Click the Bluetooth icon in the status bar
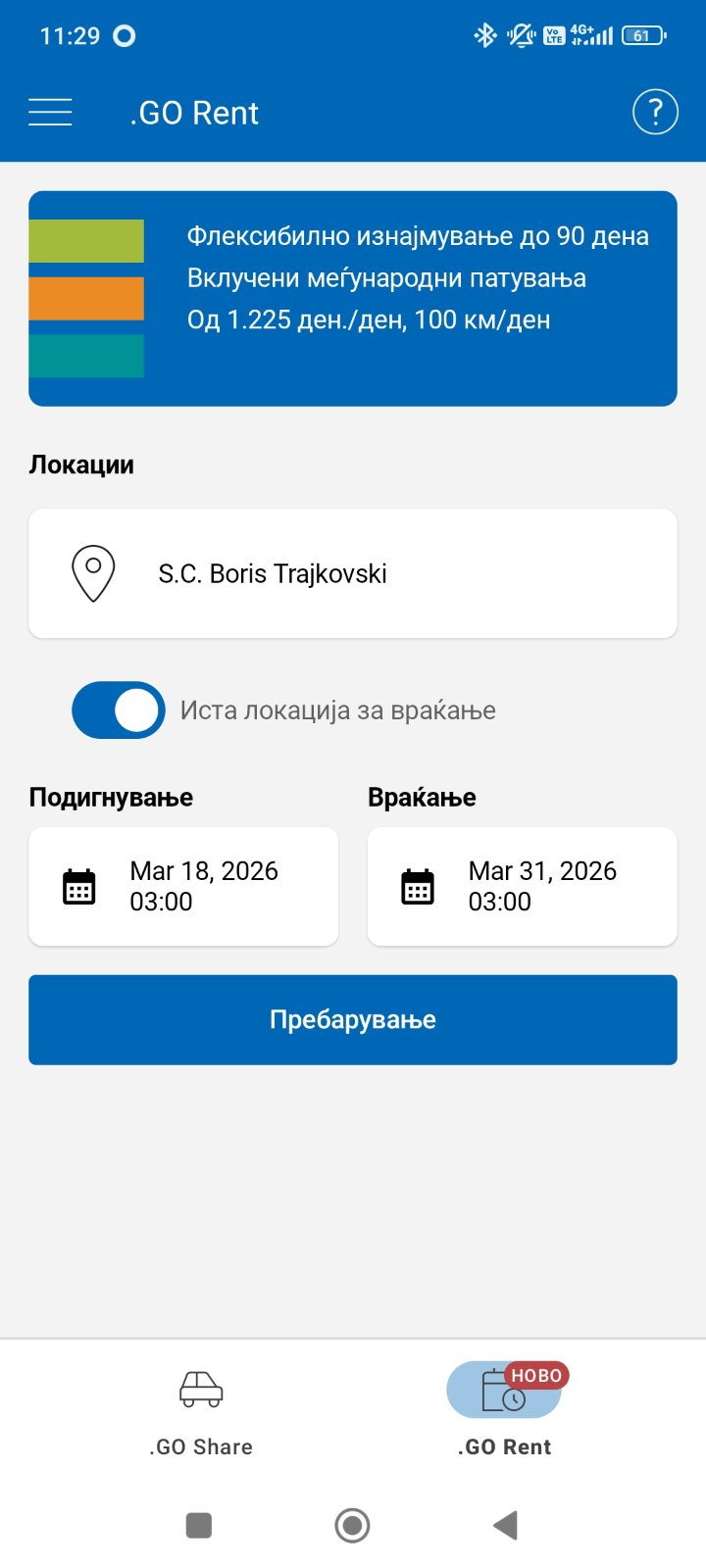This screenshot has height=1568, width=706. pos(484,34)
